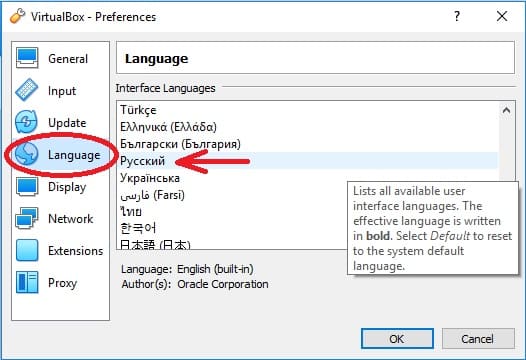
Task: Click the question mark help button
Action: [457, 16]
